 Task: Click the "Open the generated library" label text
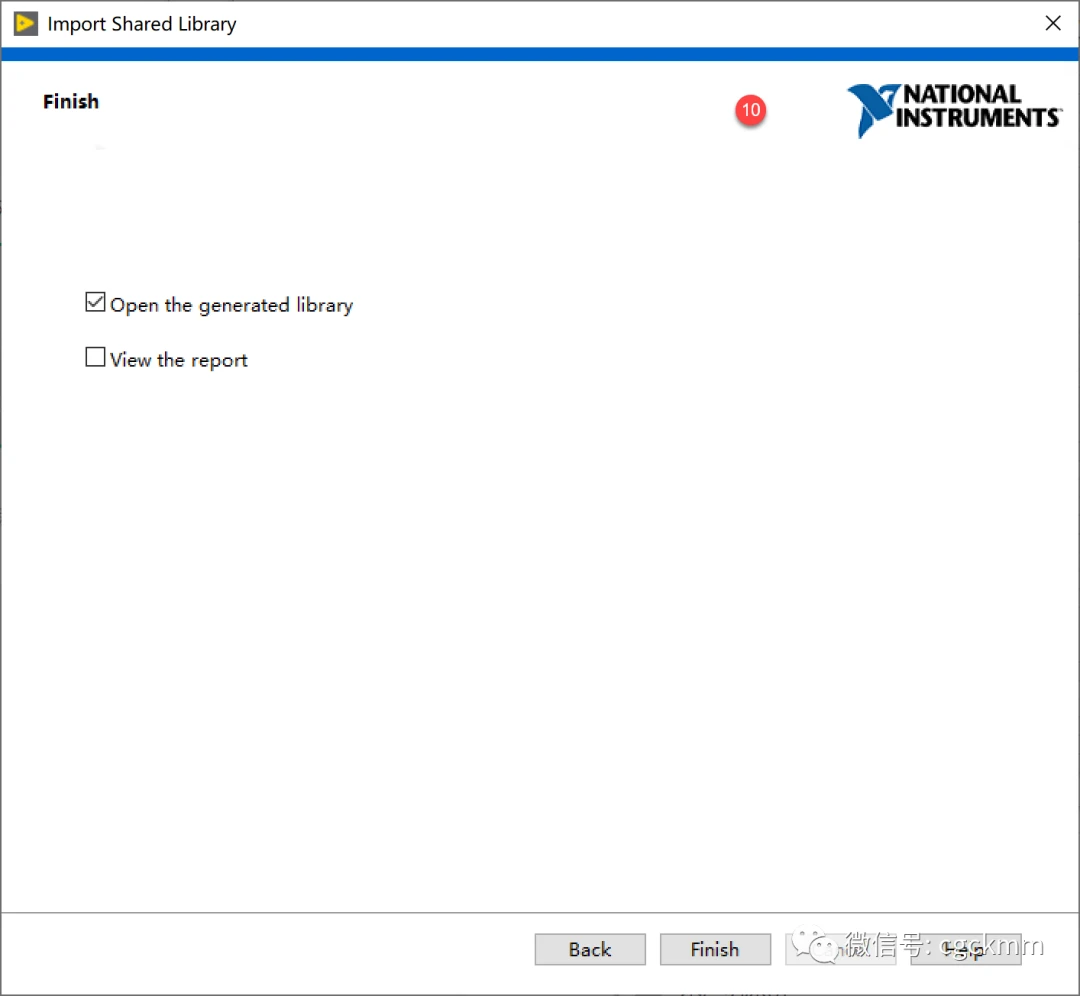tap(231, 305)
